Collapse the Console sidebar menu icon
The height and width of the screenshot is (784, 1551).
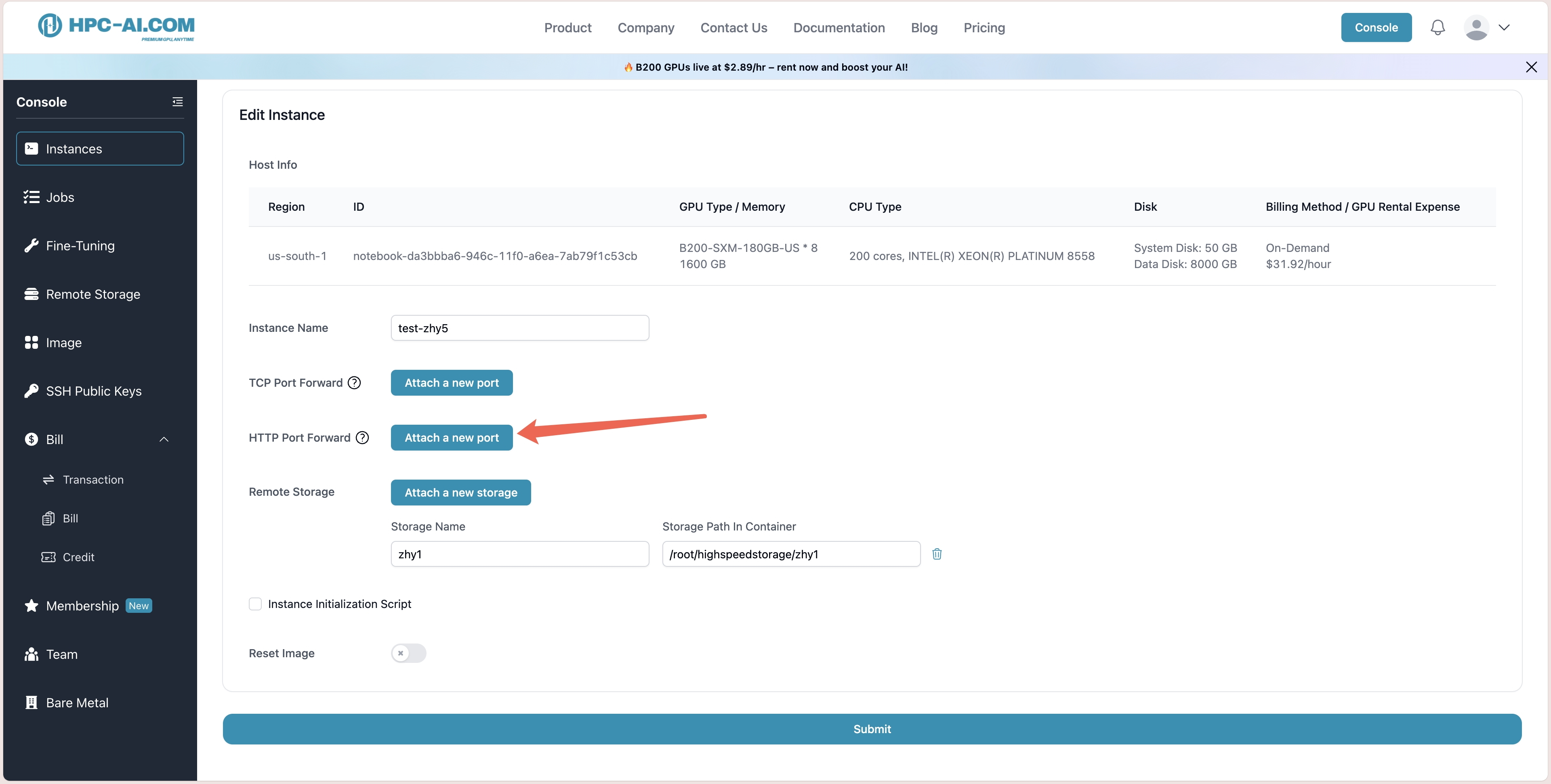pyautogui.click(x=178, y=102)
